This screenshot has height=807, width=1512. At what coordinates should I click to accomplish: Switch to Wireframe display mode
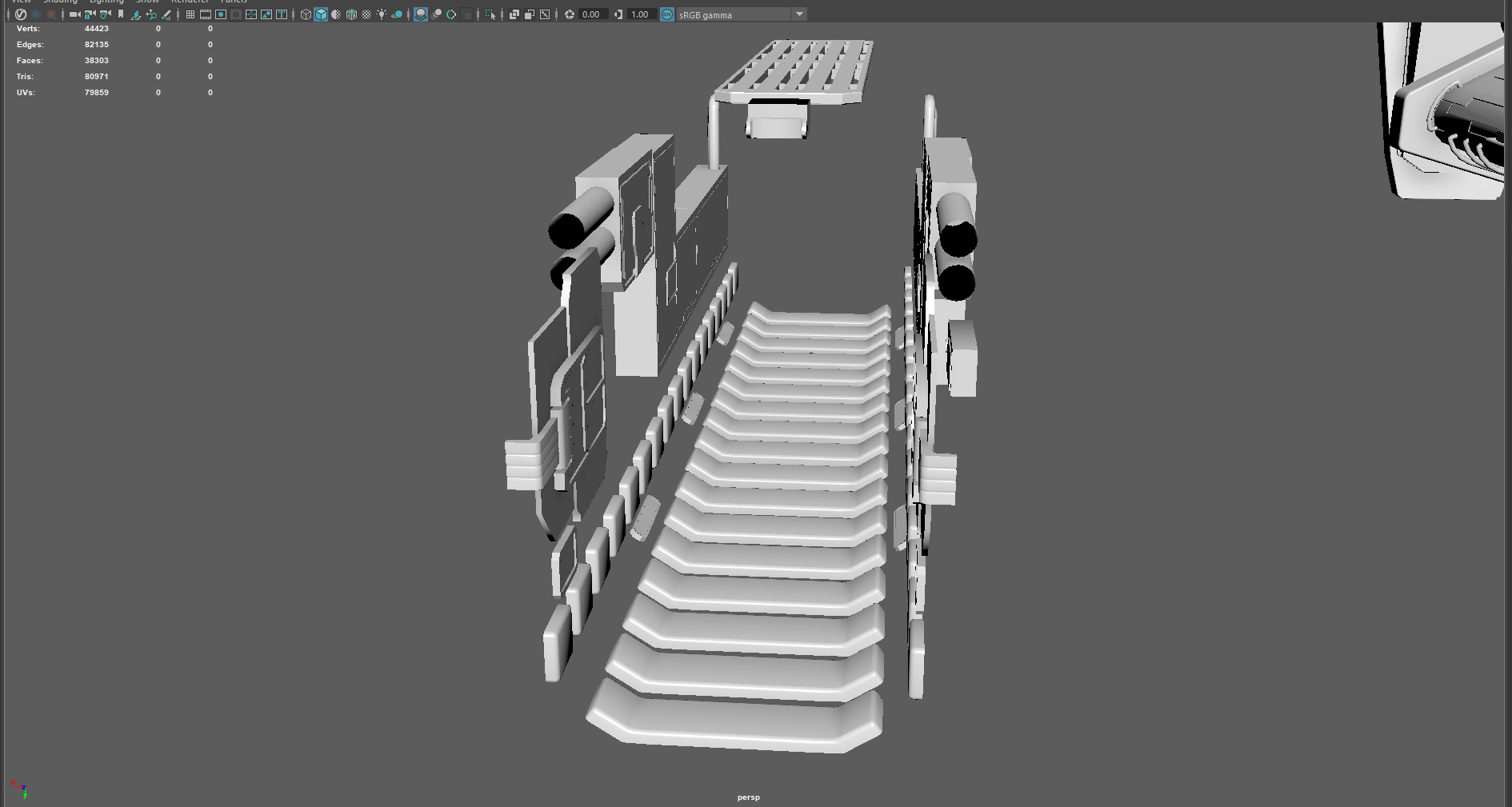306,14
